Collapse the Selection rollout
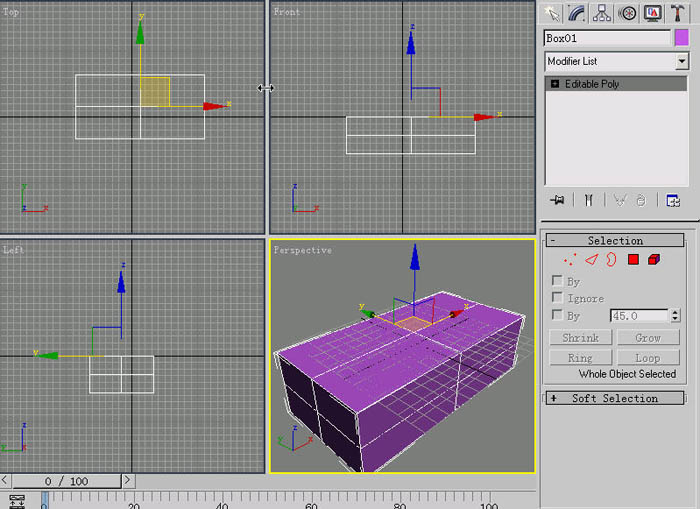 [615, 241]
